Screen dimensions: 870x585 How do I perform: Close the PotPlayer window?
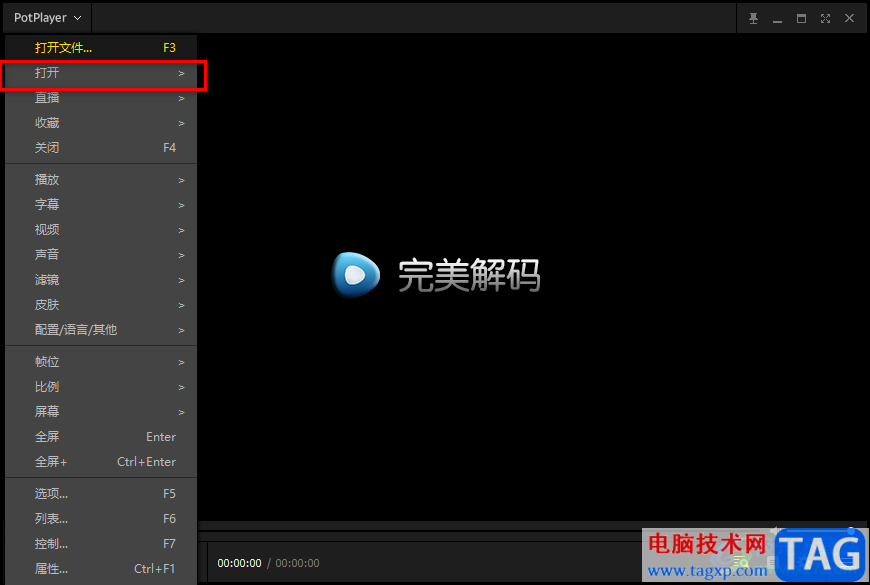849,18
